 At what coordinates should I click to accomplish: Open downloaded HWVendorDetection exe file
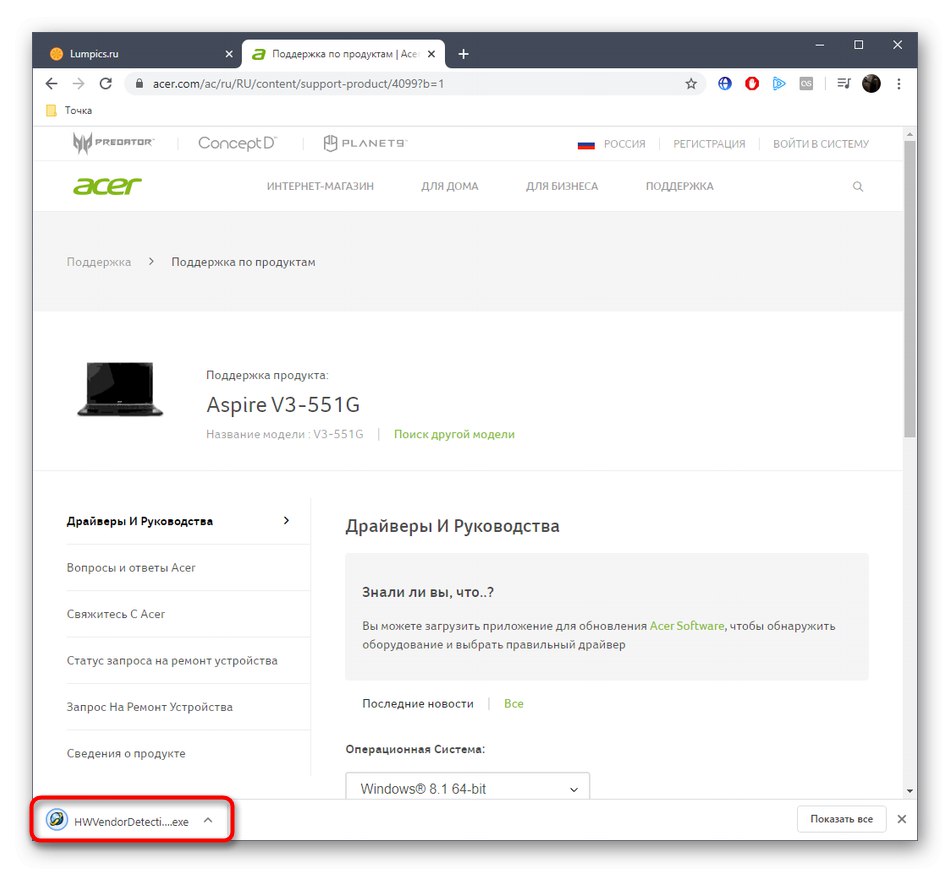(118, 821)
